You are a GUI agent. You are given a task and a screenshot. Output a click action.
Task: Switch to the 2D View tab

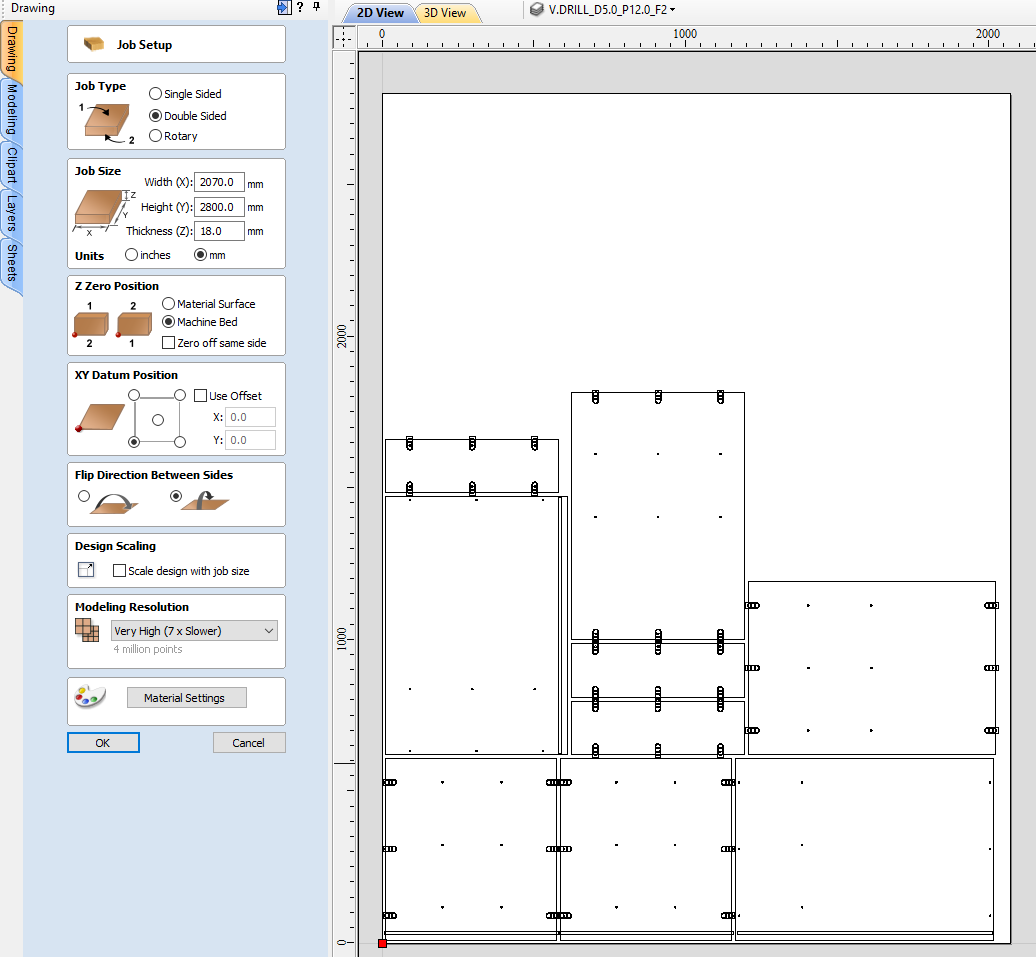(381, 13)
